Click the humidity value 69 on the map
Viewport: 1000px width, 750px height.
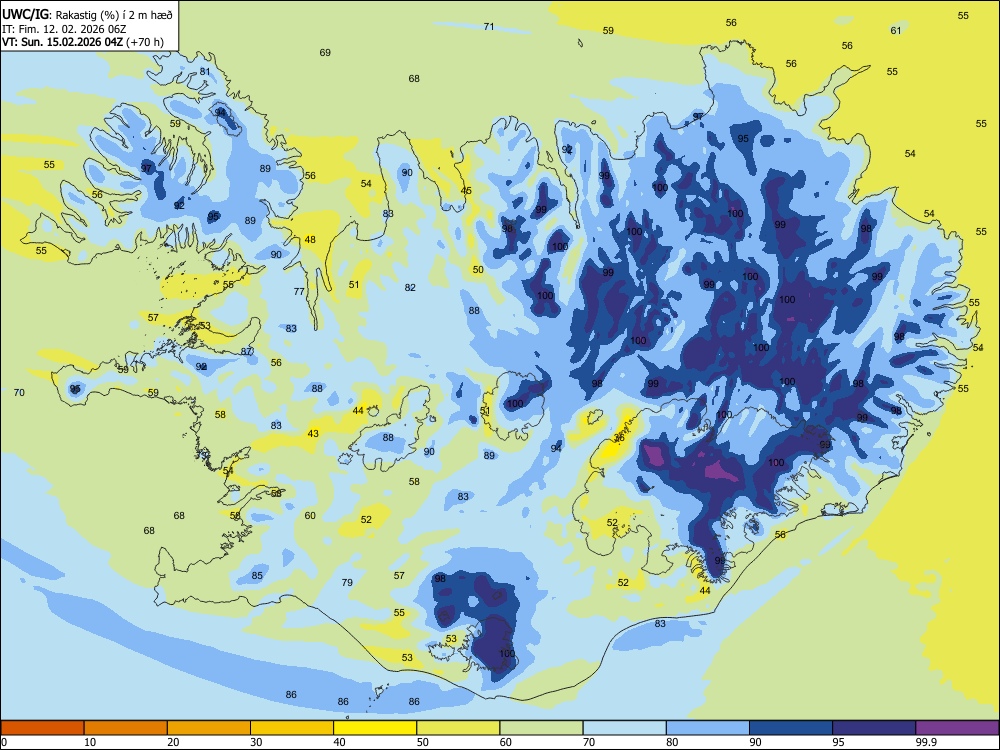pyautogui.click(x=325, y=53)
